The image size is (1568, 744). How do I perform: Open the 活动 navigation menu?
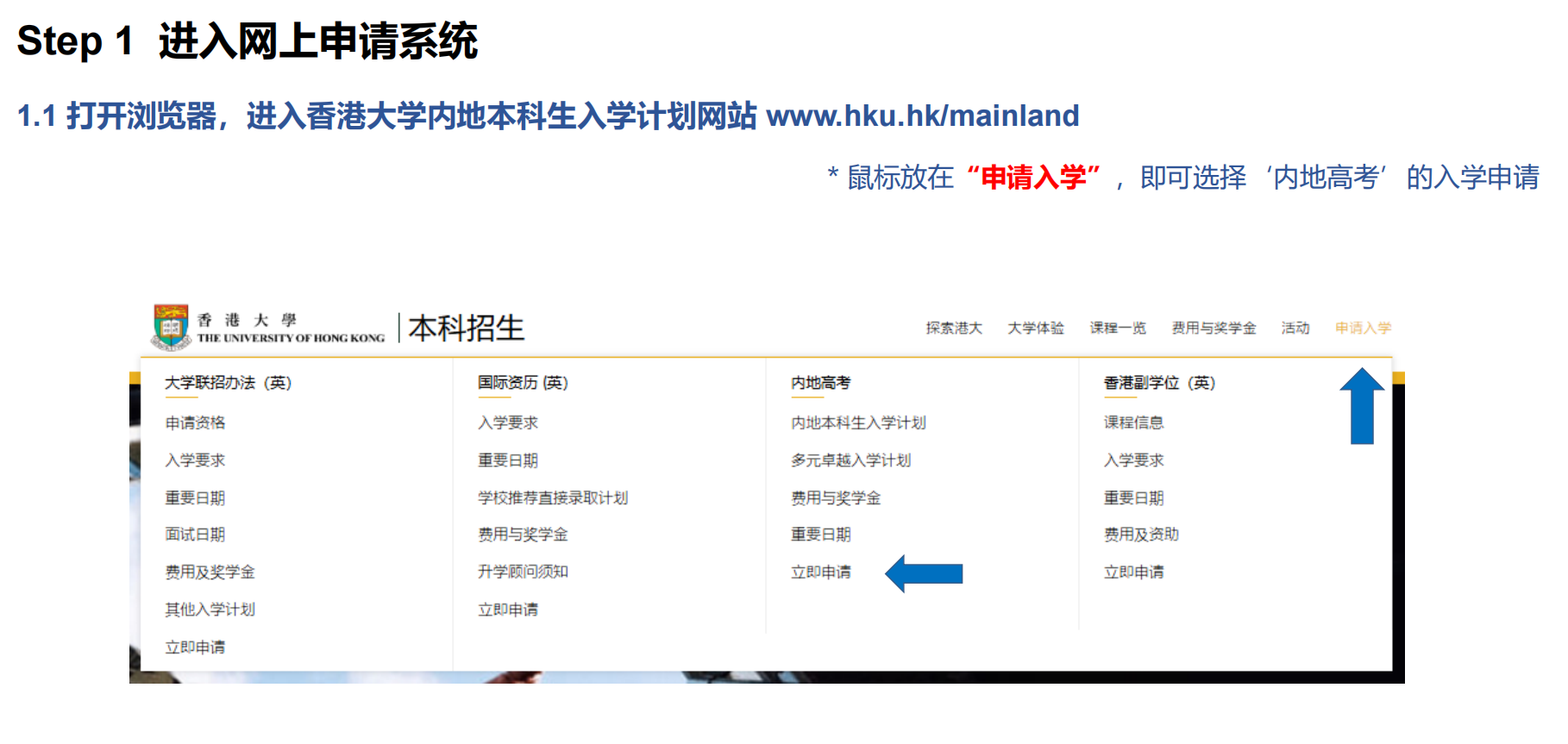(1295, 328)
